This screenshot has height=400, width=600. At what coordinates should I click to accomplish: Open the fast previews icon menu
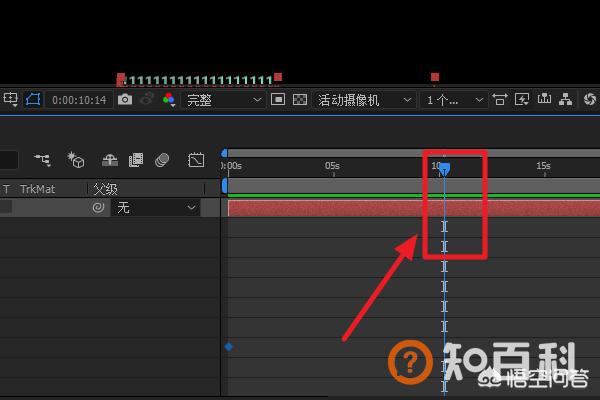tap(522, 100)
